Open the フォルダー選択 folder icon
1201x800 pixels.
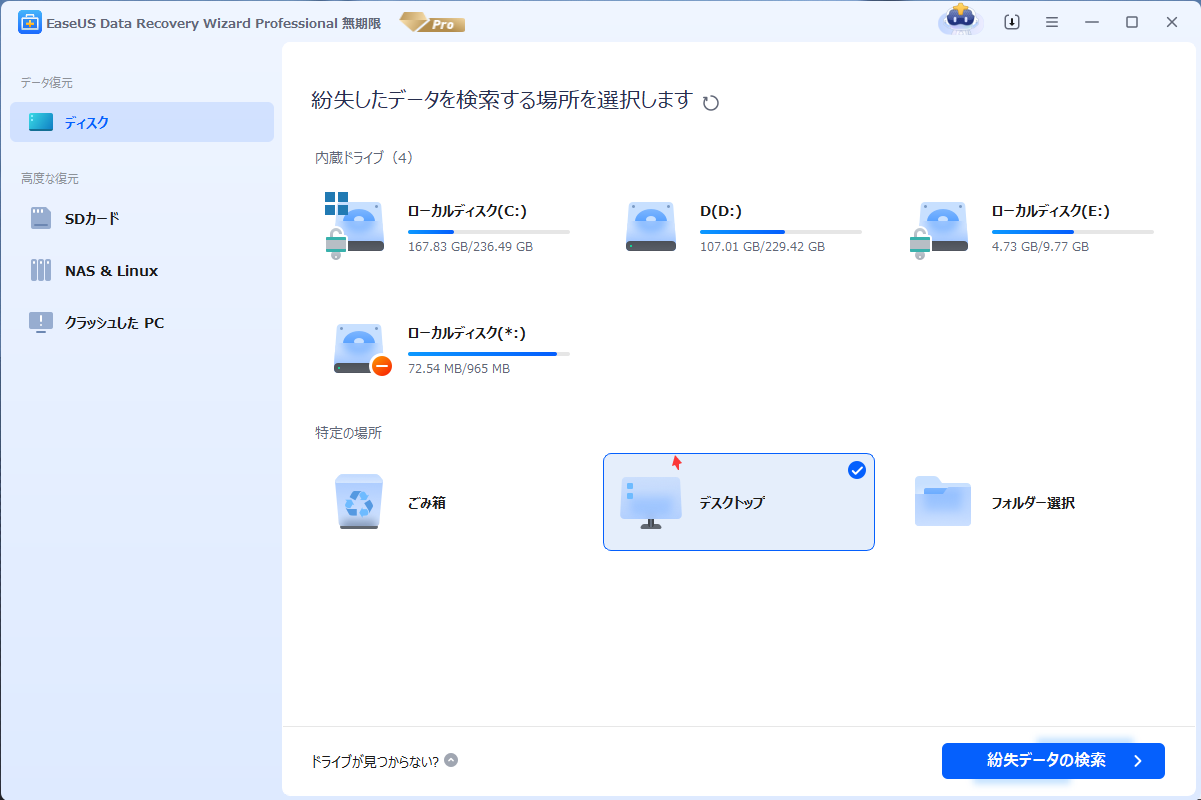click(x=942, y=502)
